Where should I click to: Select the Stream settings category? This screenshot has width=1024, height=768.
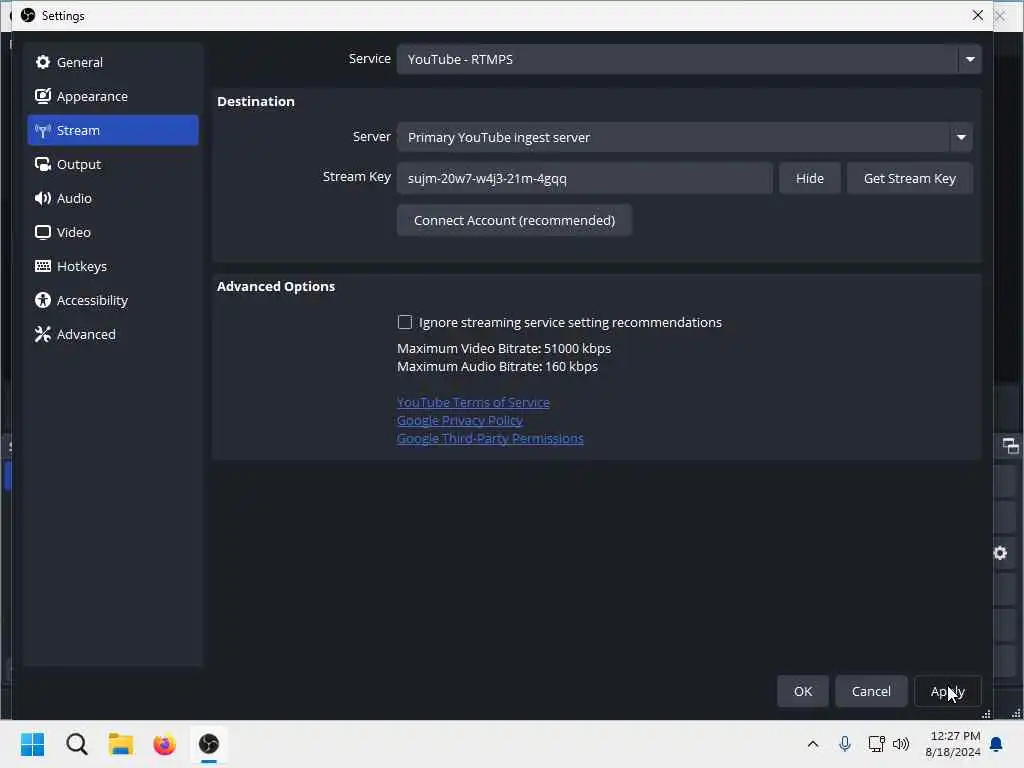tap(113, 130)
